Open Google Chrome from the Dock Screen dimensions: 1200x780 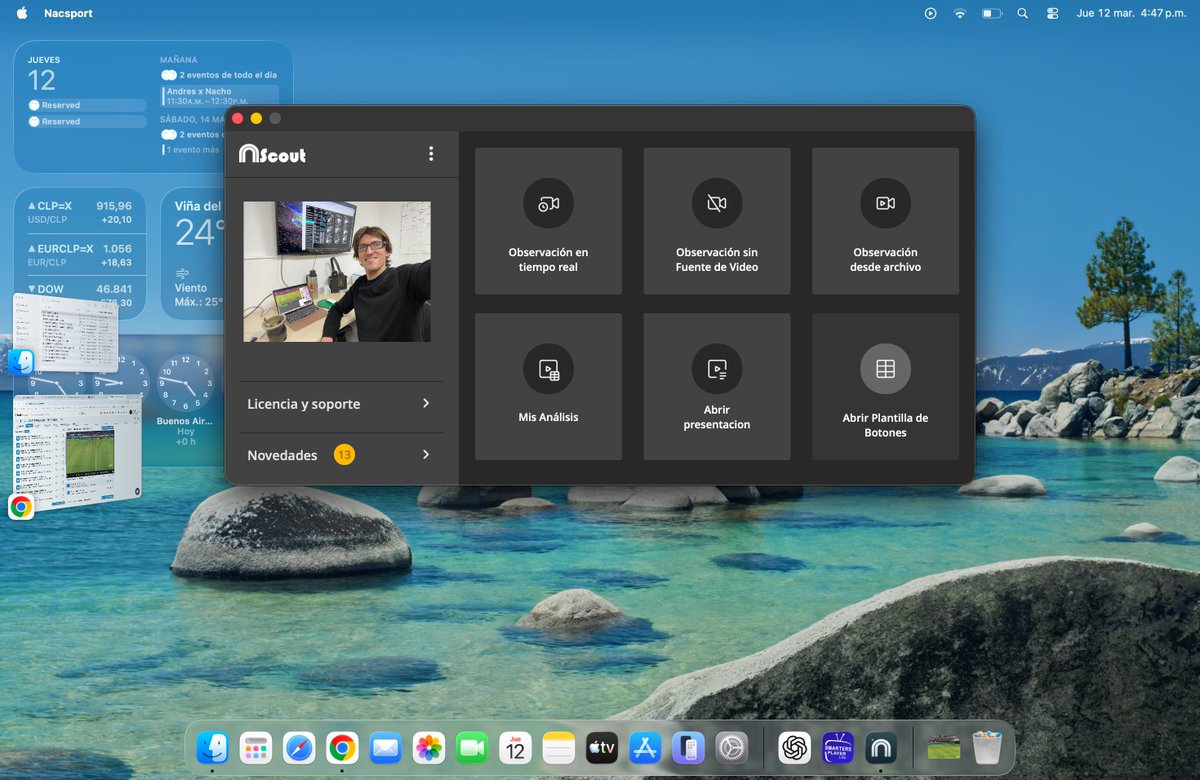tap(342, 747)
